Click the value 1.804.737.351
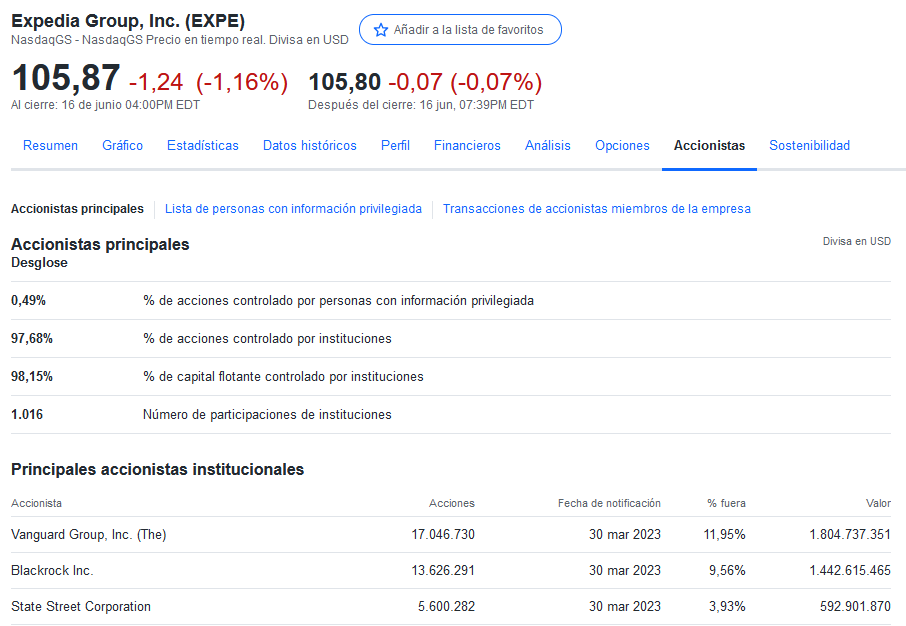Viewport: 906px width, 626px height. click(x=850, y=535)
